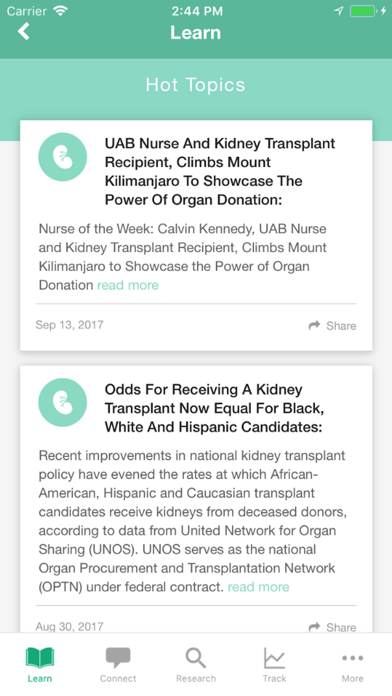
Task: Open read more on UNOS article
Action: (x=258, y=587)
